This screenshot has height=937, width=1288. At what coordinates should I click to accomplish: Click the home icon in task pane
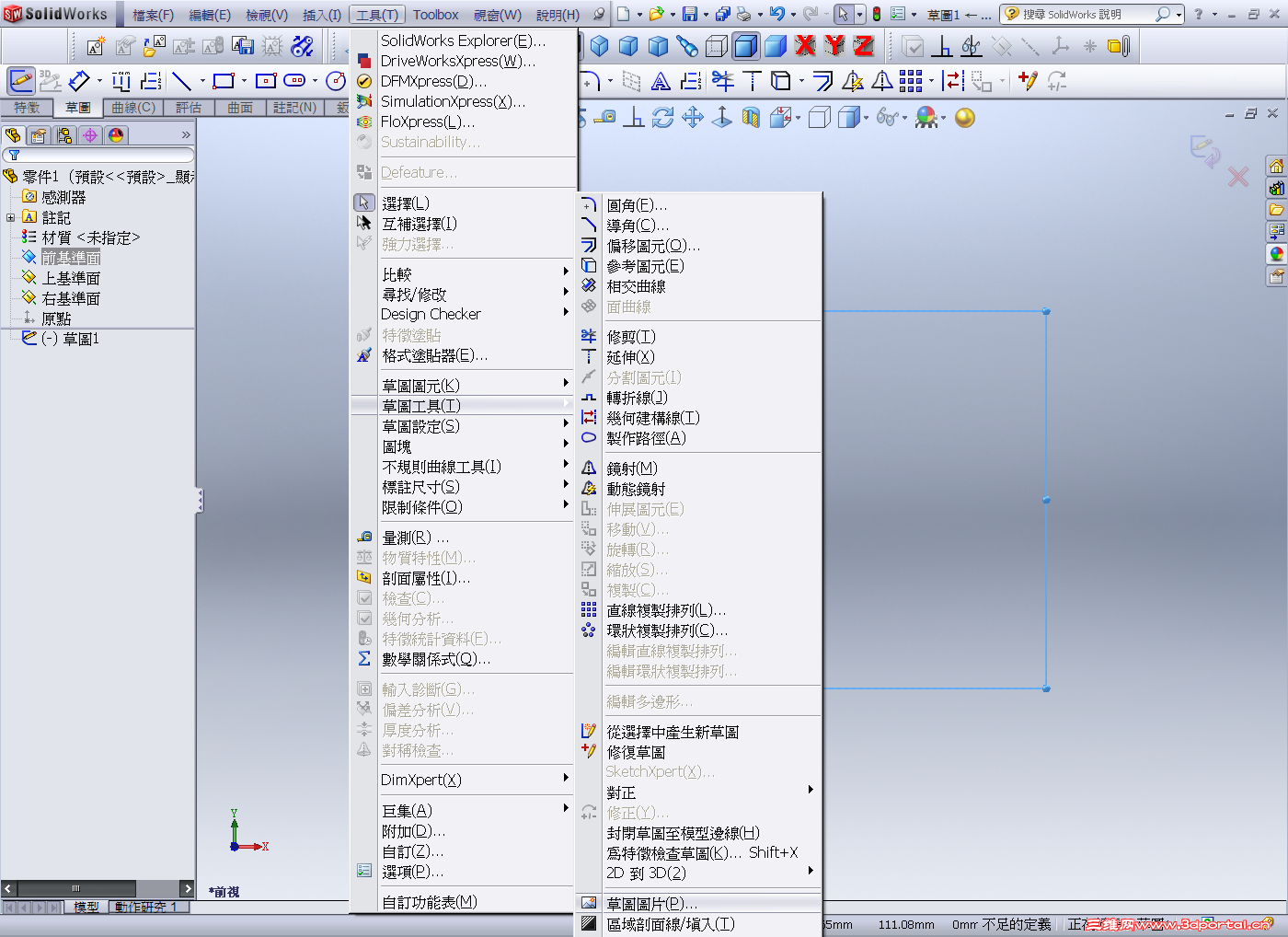(x=1276, y=167)
